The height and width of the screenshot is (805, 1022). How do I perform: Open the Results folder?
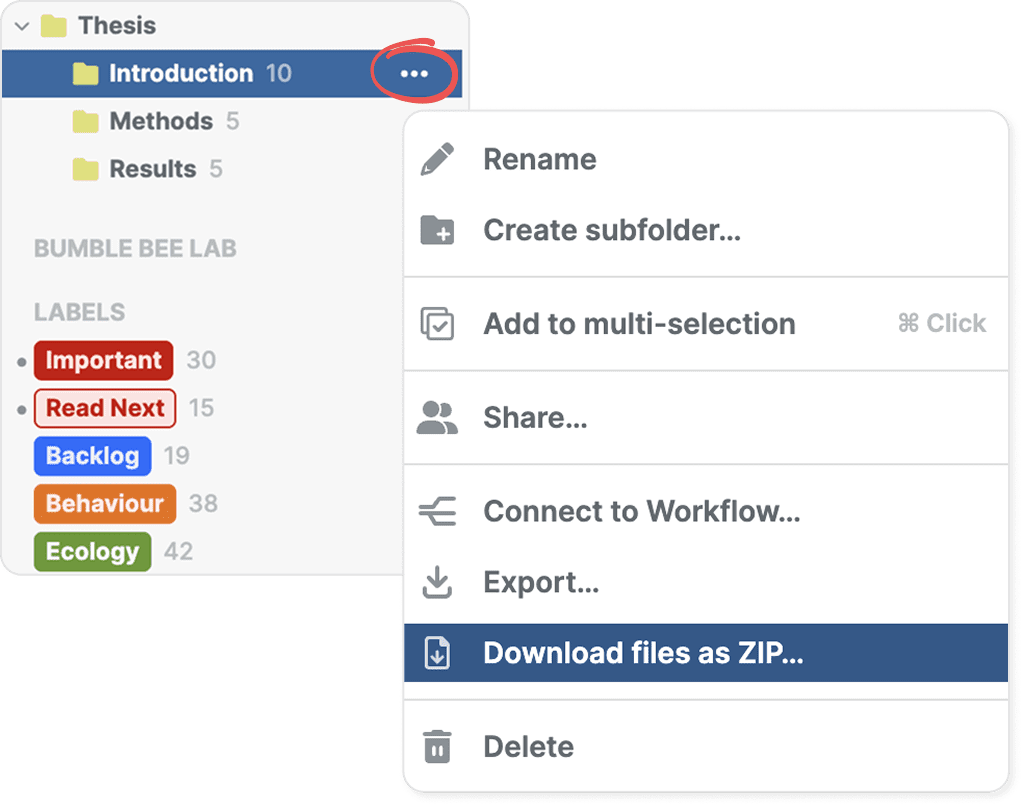[152, 169]
